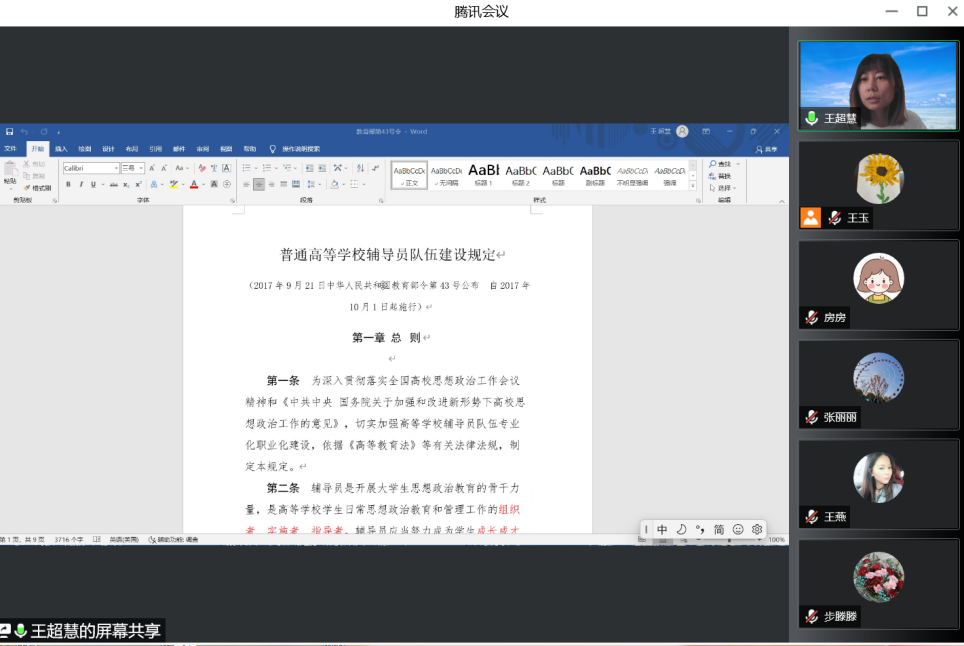Apply center alignment to paragraph
The image size is (964, 646).
click(x=259, y=184)
